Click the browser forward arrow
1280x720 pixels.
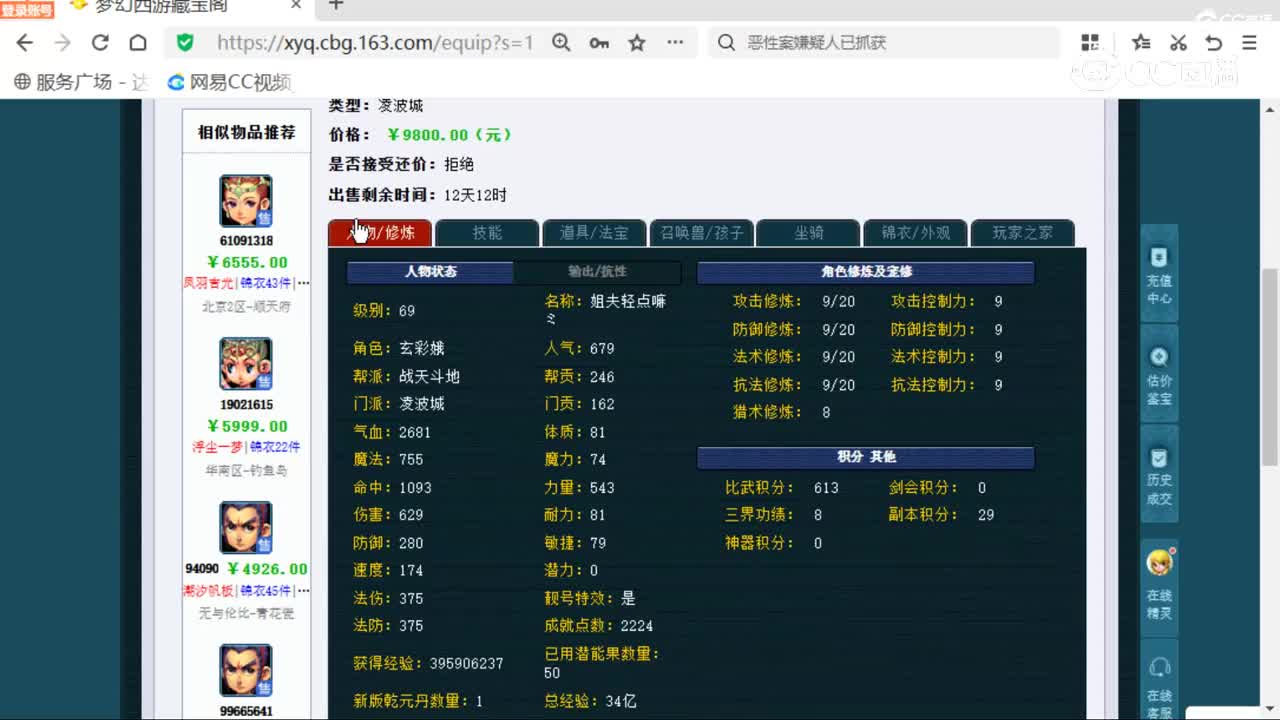coord(62,43)
